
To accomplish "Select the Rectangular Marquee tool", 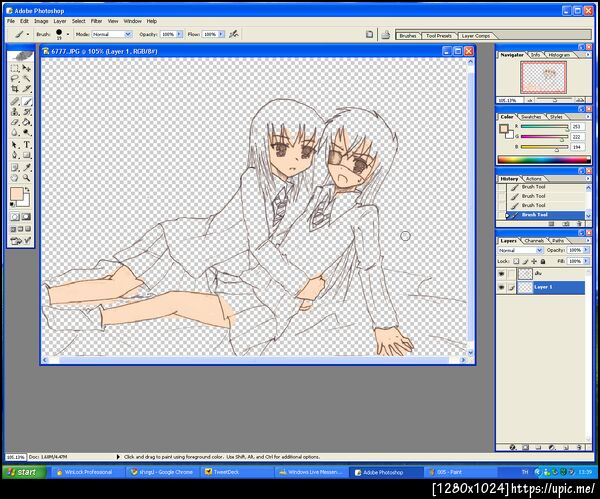I will 15,68.
